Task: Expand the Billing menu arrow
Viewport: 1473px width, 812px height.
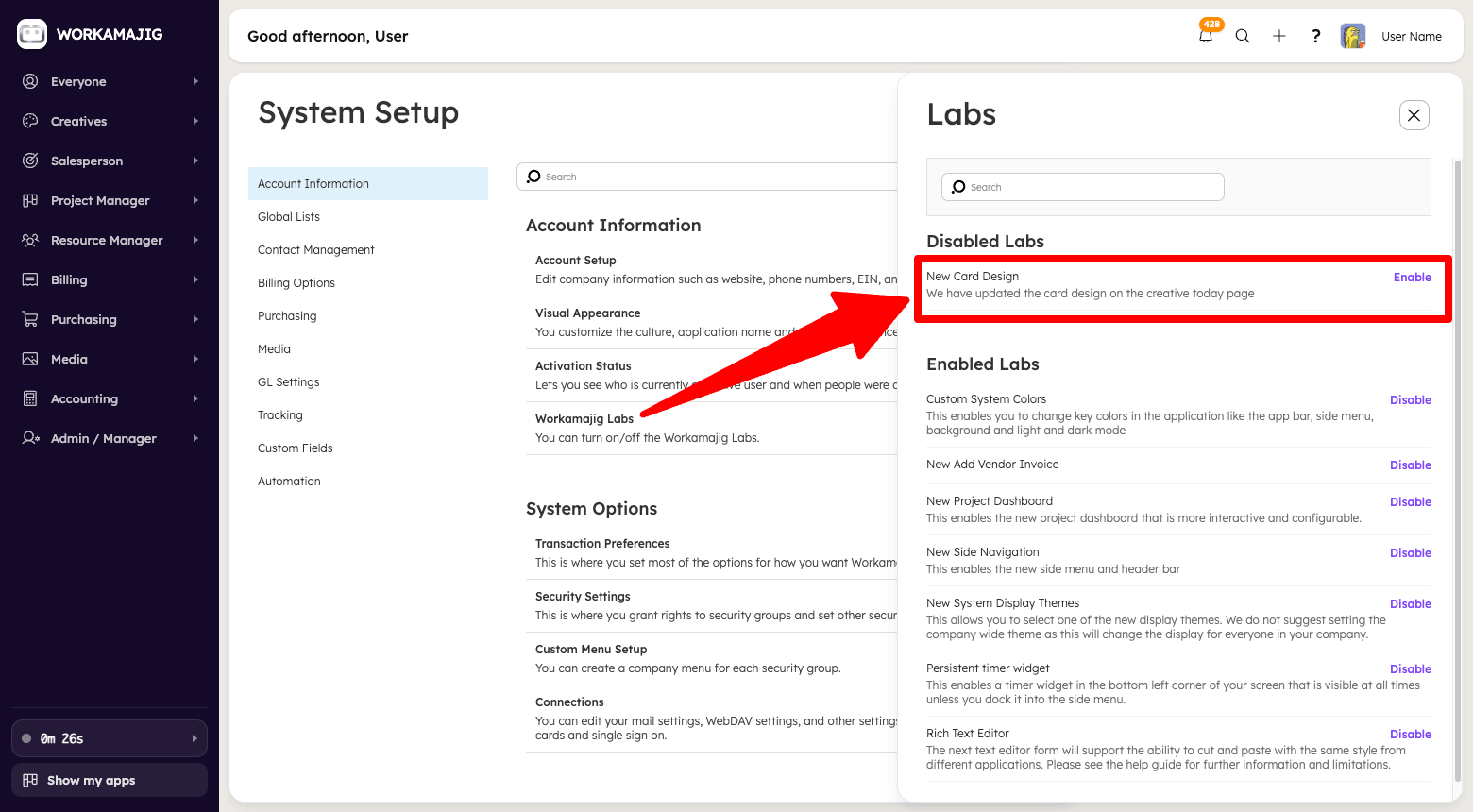Action: pyautogui.click(x=195, y=279)
